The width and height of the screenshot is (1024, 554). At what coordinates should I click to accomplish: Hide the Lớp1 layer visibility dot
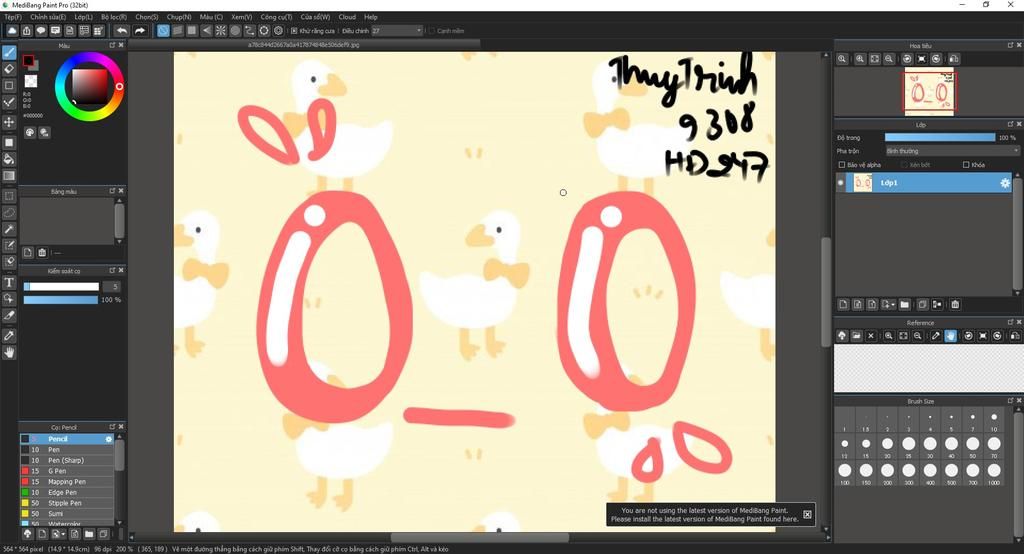tap(840, 183)
